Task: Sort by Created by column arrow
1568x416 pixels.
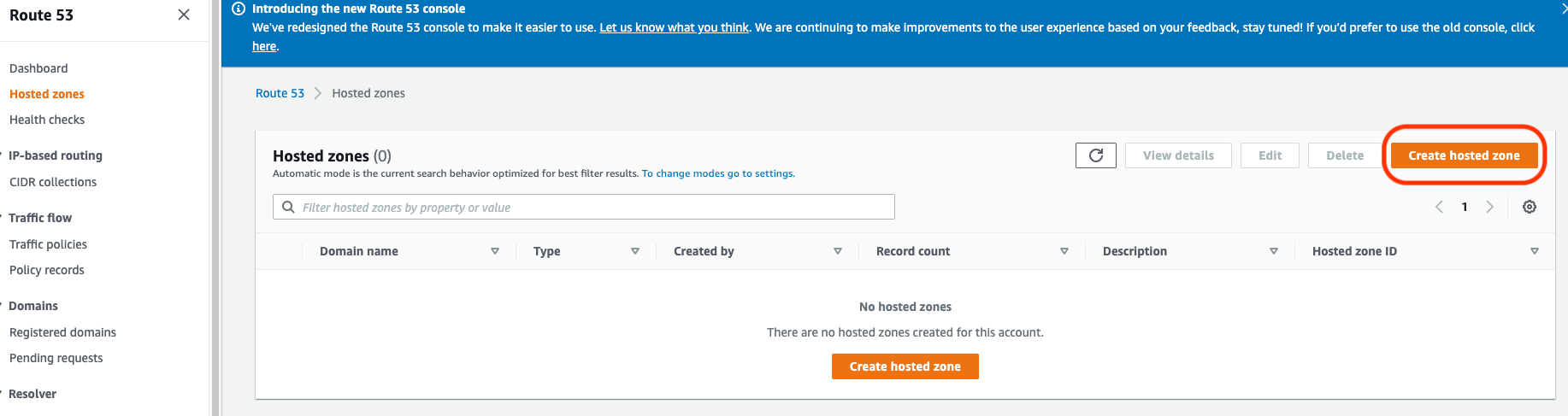Action: coord(837,251)
